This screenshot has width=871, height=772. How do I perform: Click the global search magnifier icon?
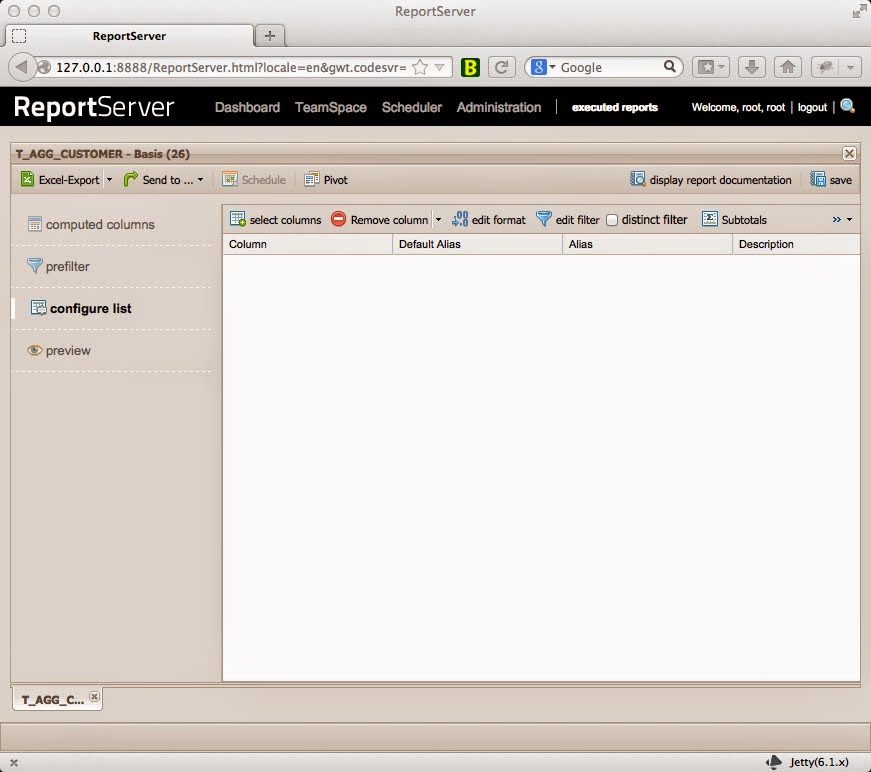pos(848,106)
